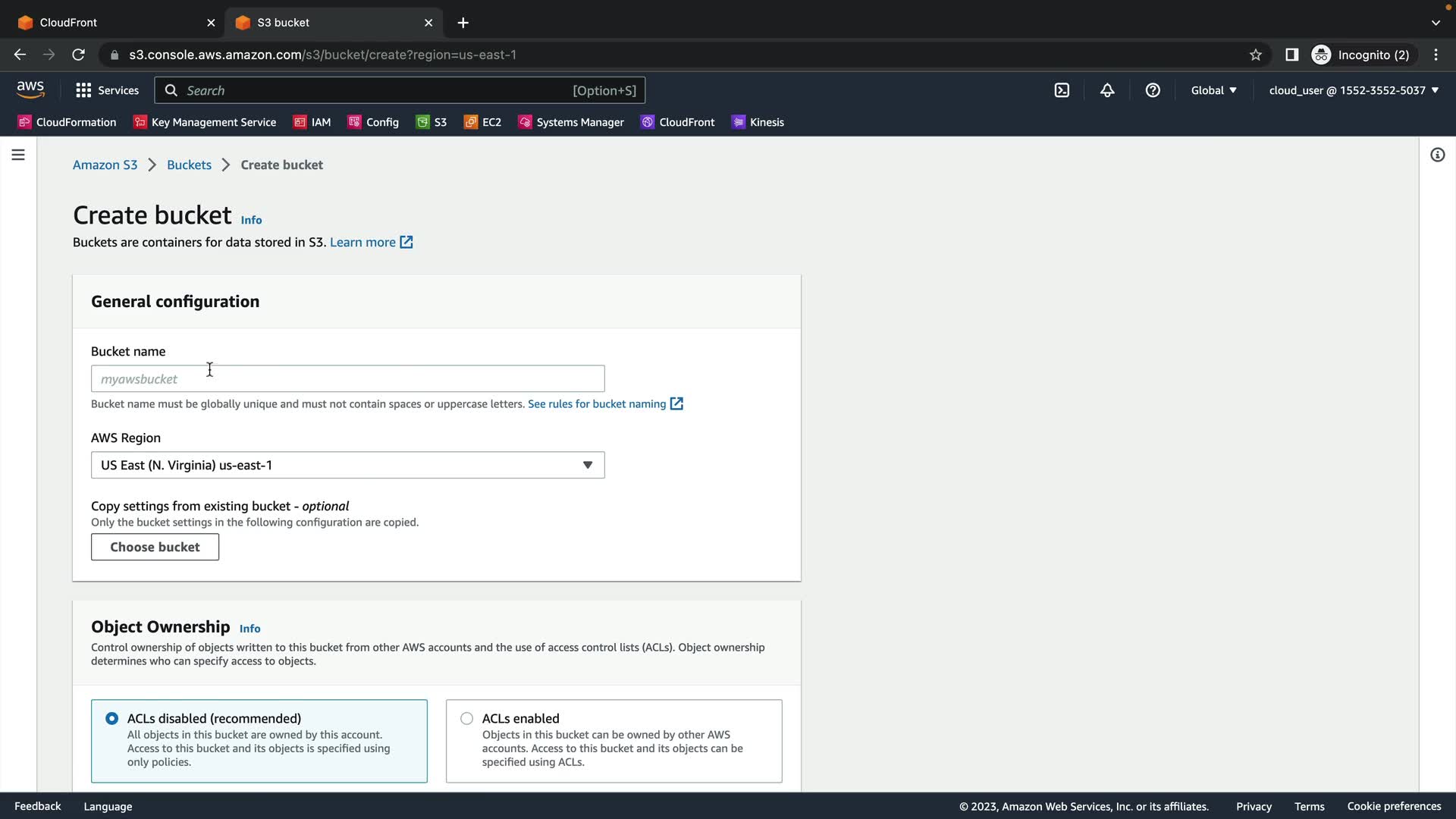
Task: Open the help question mark icon
Action: 1153,90
